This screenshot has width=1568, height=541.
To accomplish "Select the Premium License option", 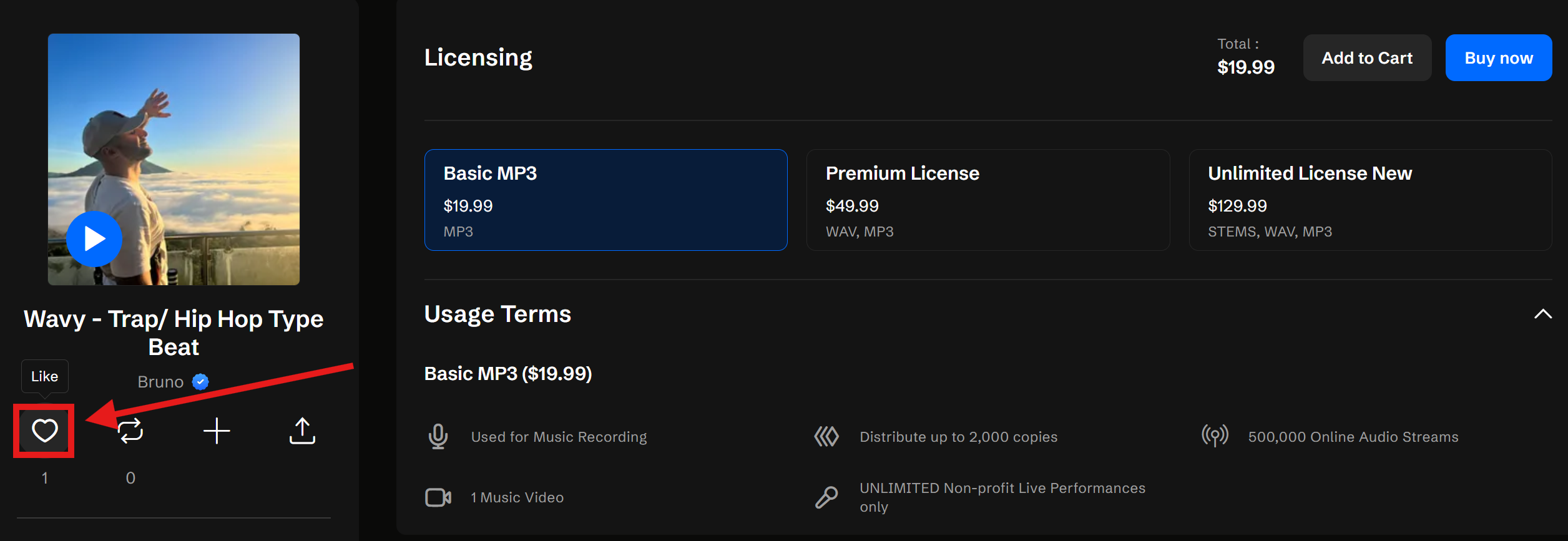I will 987,200.
